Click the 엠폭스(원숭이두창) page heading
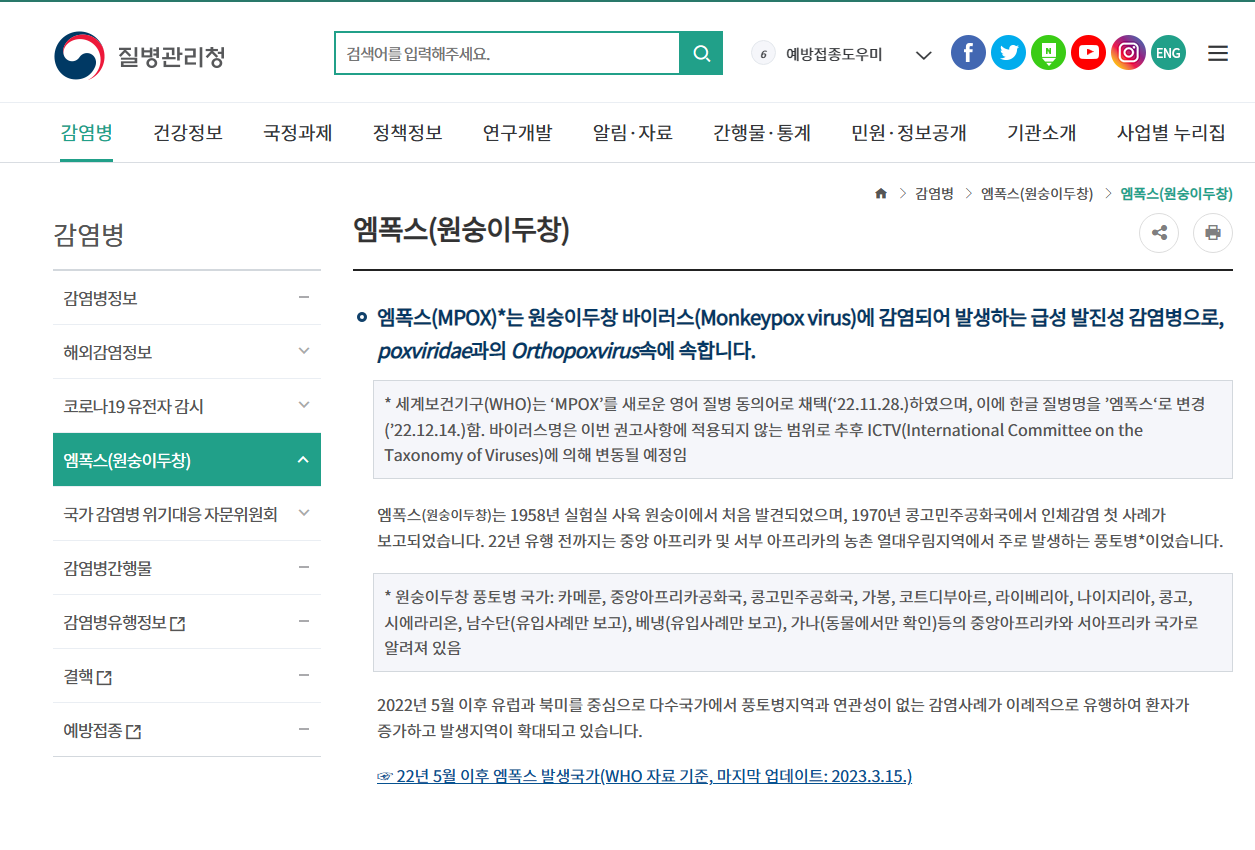Screen dimensions: 1255x850 pyautogui.click(x=461, y=230)
